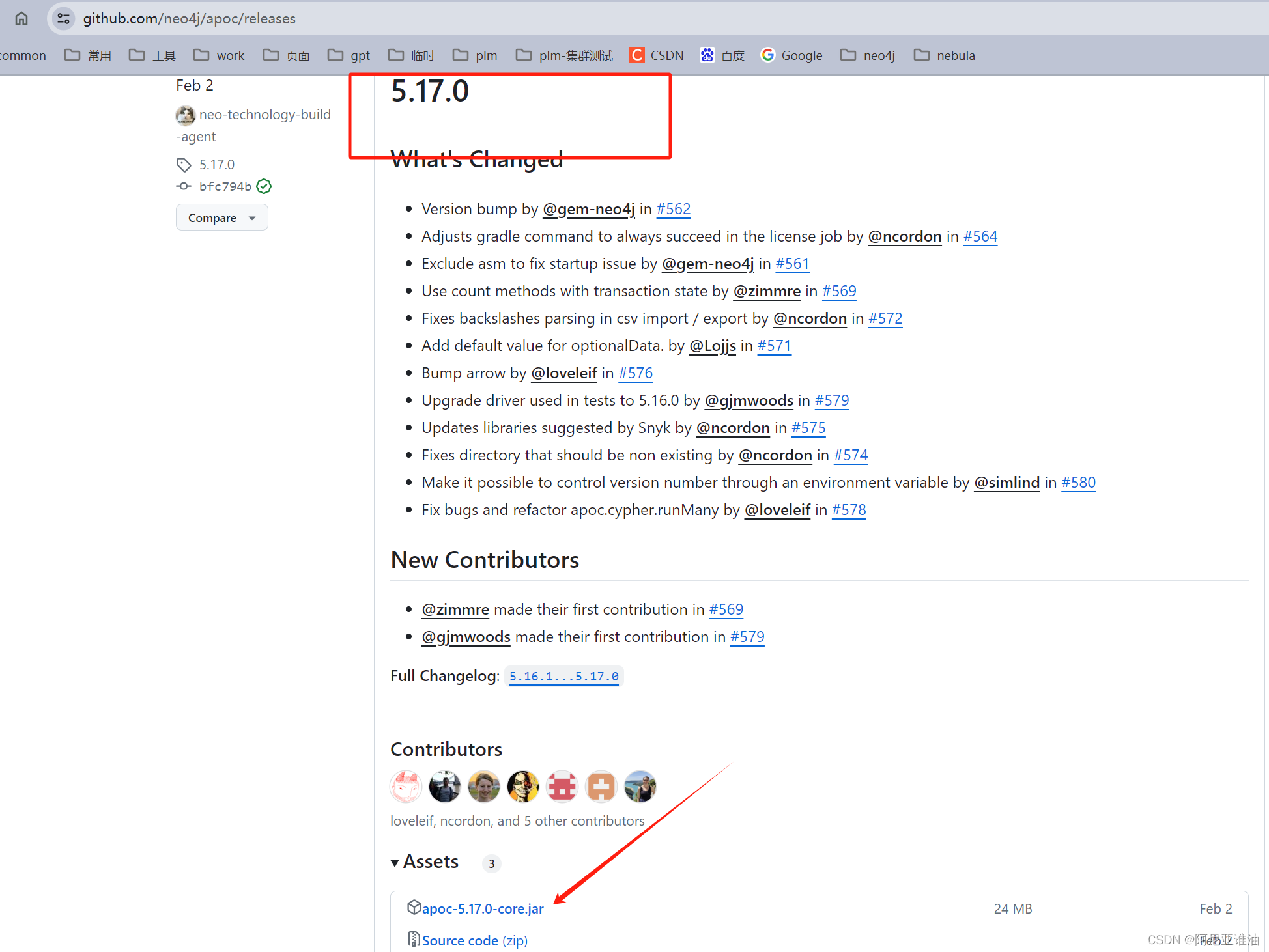
Task: Open the 5.17.0 release title
Action: click(x=430, y=91)
